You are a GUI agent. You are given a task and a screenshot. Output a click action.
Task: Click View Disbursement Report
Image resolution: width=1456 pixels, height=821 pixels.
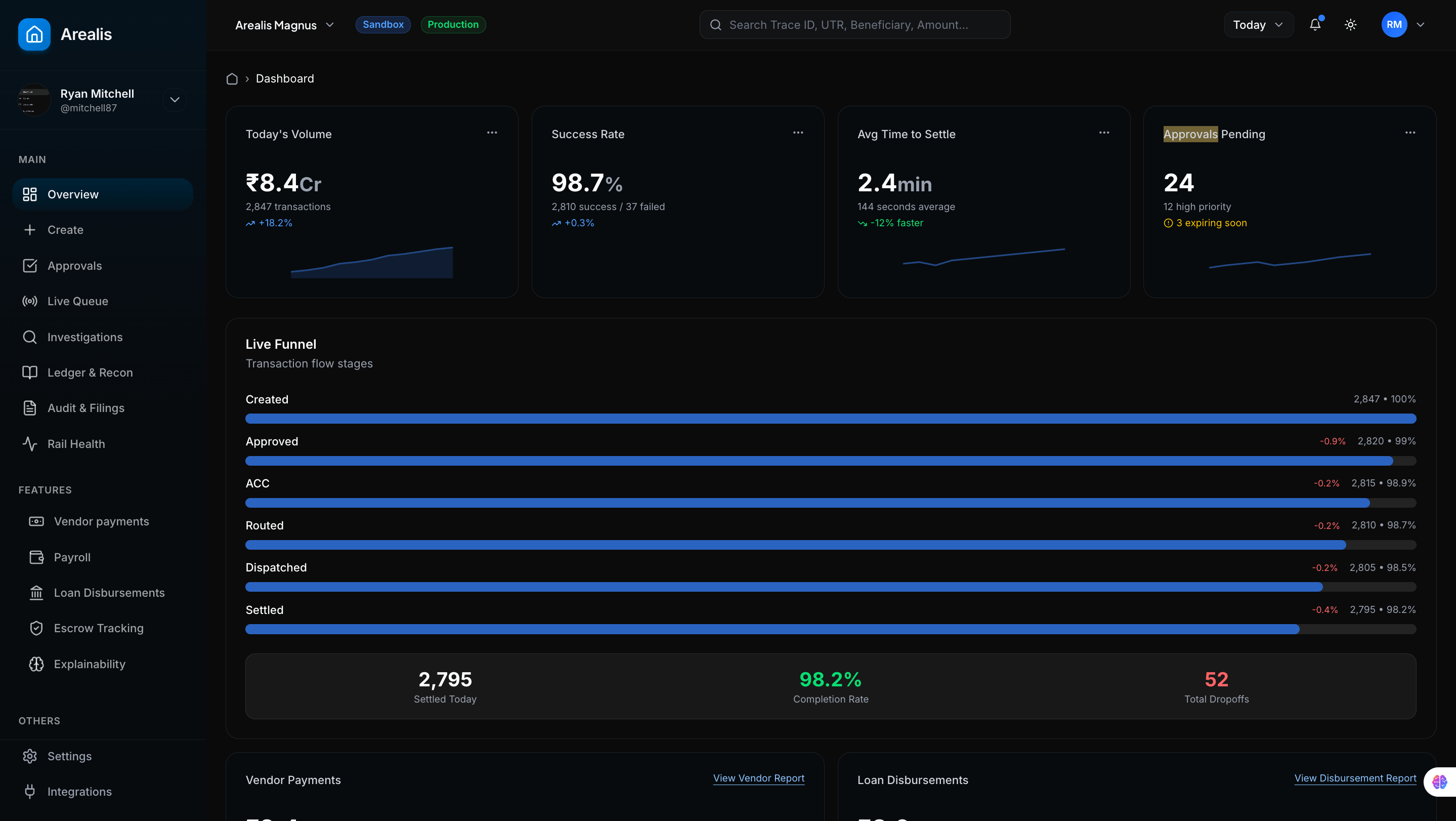1354,778
